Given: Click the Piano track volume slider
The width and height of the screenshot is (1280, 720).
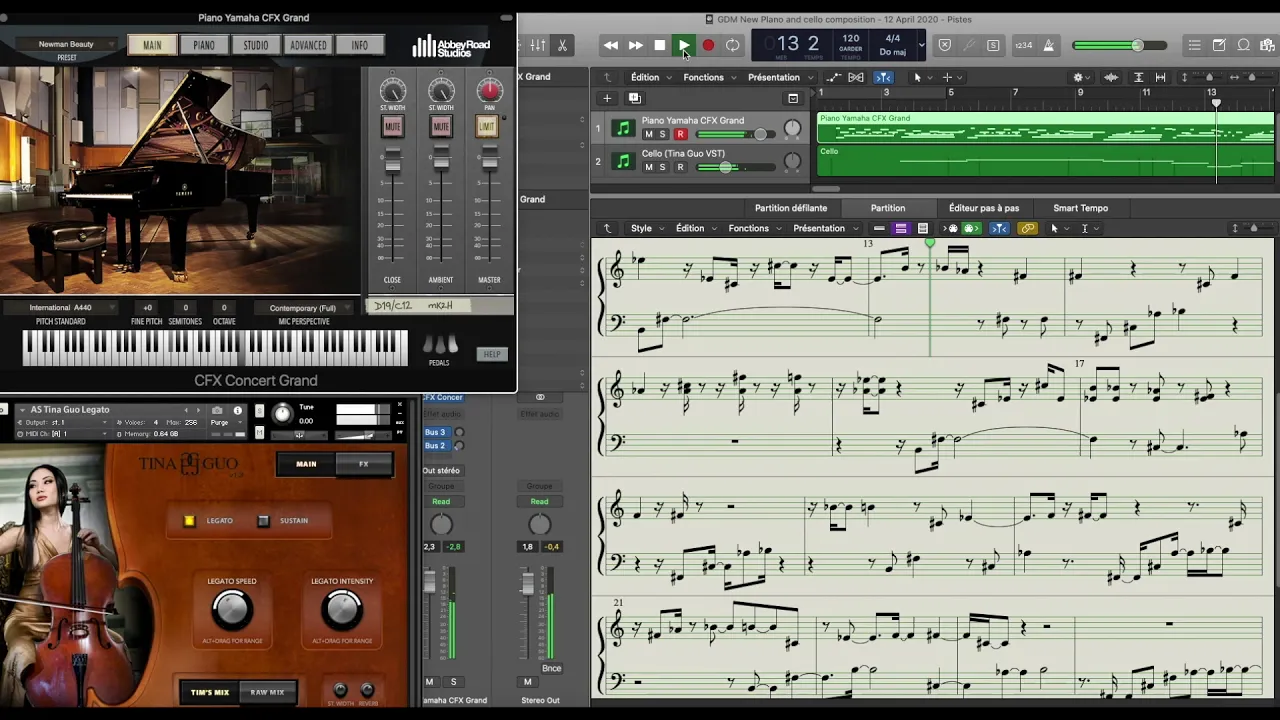Looking at the screenshot, I should 735,134.
